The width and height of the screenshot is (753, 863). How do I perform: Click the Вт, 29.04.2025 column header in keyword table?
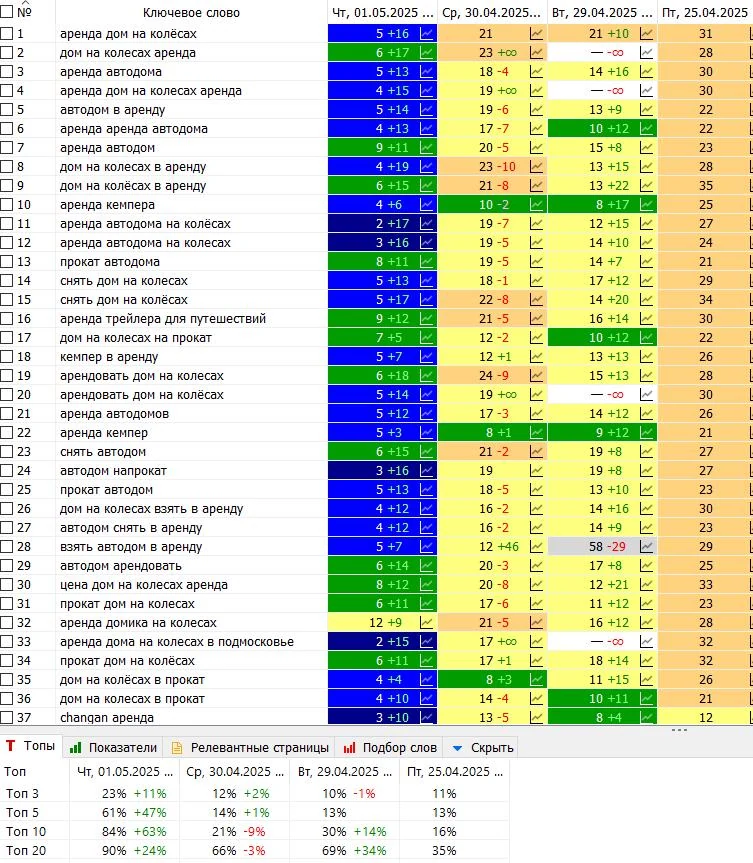coord(602,13)
